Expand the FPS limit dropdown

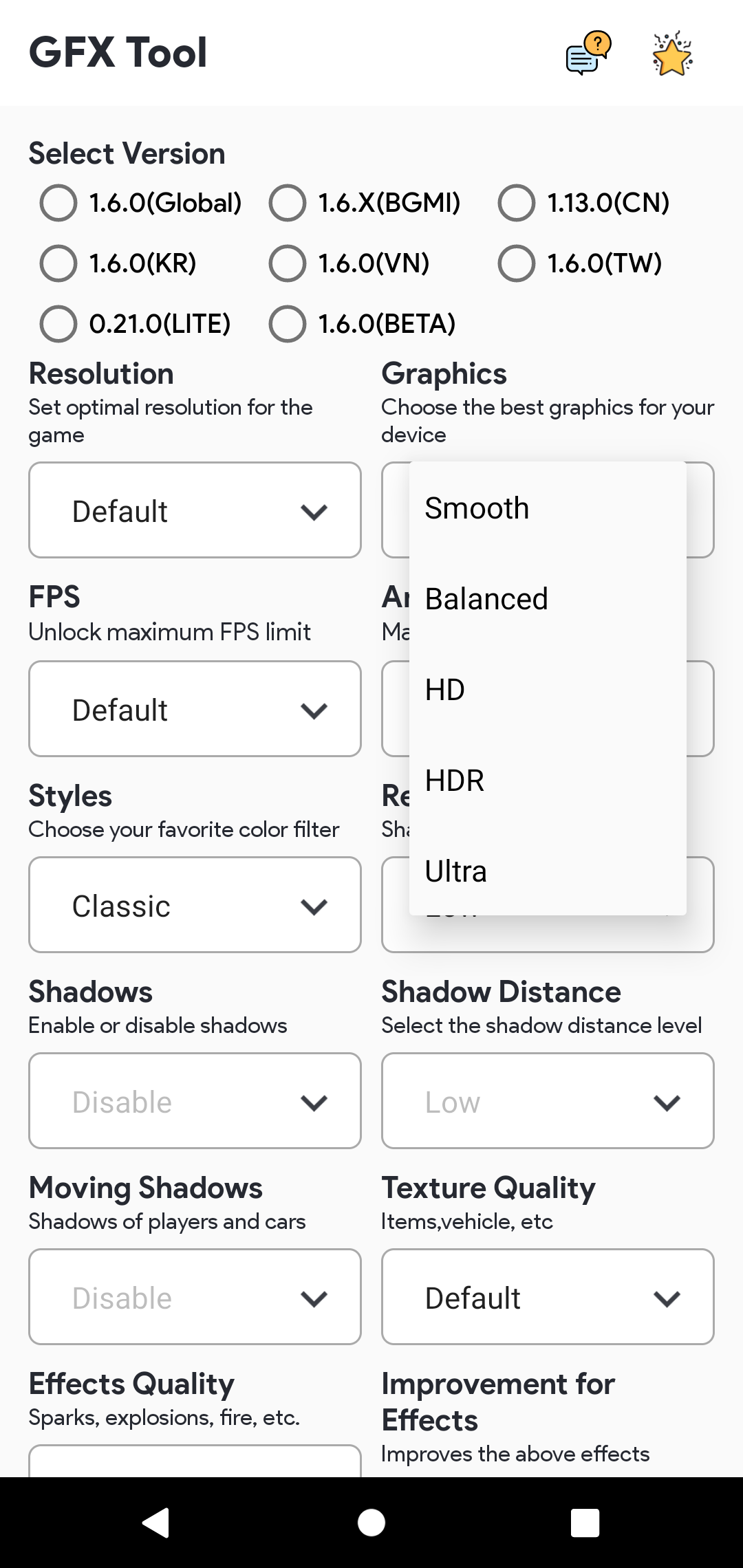tap(195, 709)
